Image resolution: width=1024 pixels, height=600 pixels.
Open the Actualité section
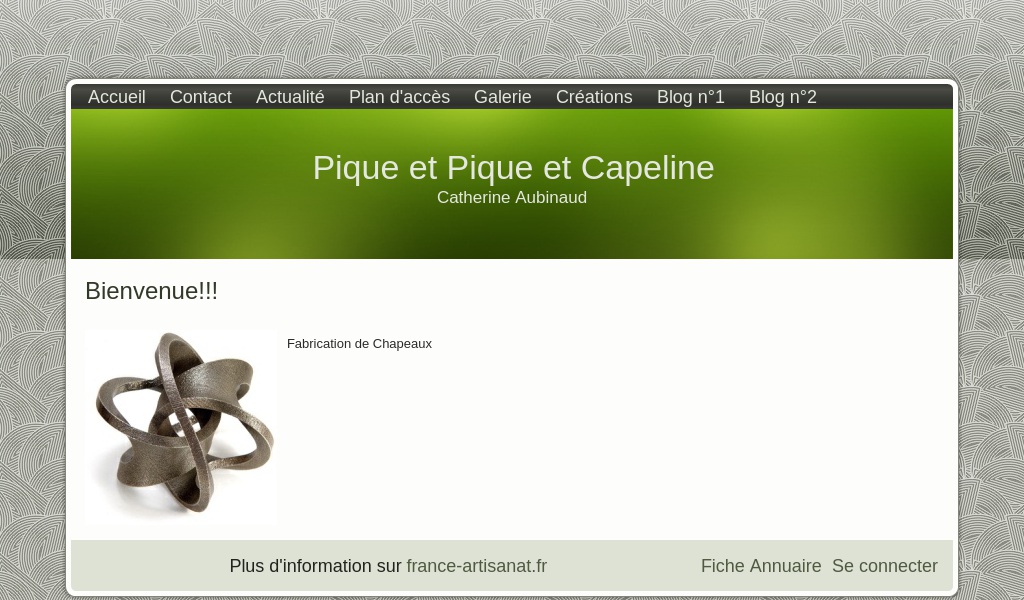click(x=290, y=97)
